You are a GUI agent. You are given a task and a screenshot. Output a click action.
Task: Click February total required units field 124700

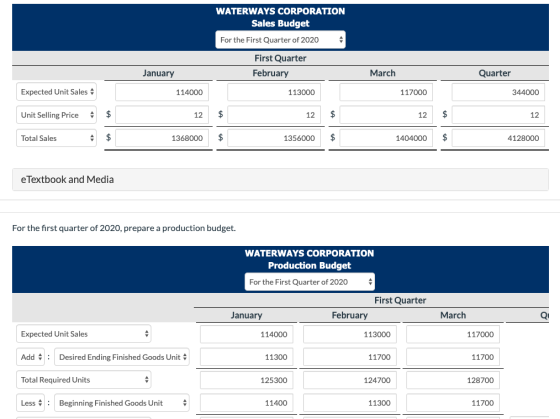350,380
